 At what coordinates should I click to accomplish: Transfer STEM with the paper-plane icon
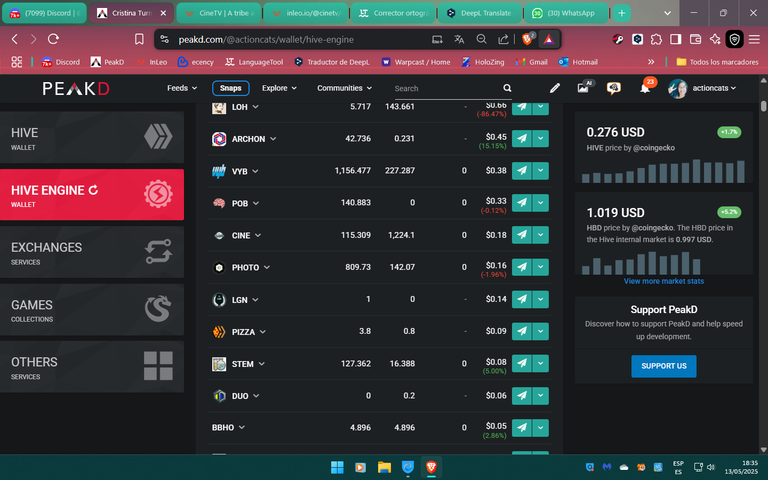pos(522,363)
